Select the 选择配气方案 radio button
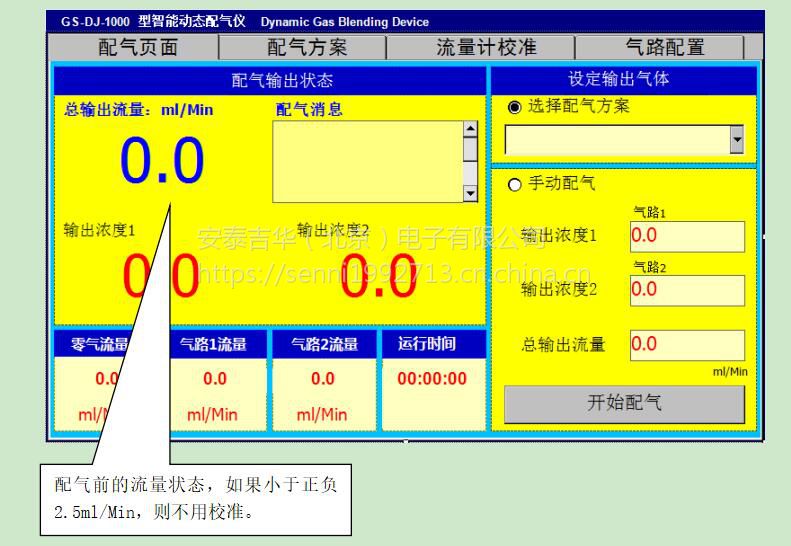Image resolution: width=791 pixels, height=546 pixels. coord(515,107)
